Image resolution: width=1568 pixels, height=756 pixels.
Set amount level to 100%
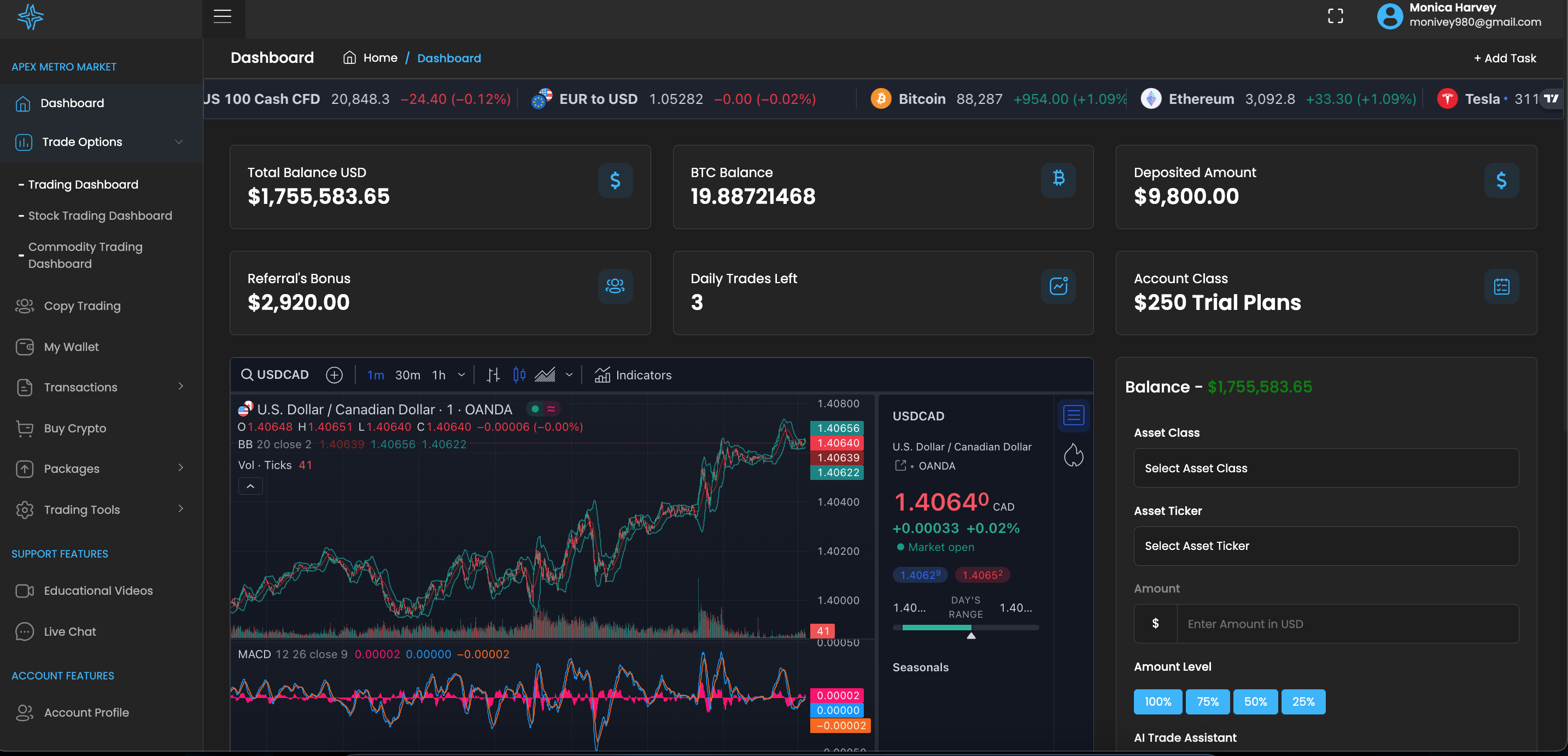point(1158,702)
